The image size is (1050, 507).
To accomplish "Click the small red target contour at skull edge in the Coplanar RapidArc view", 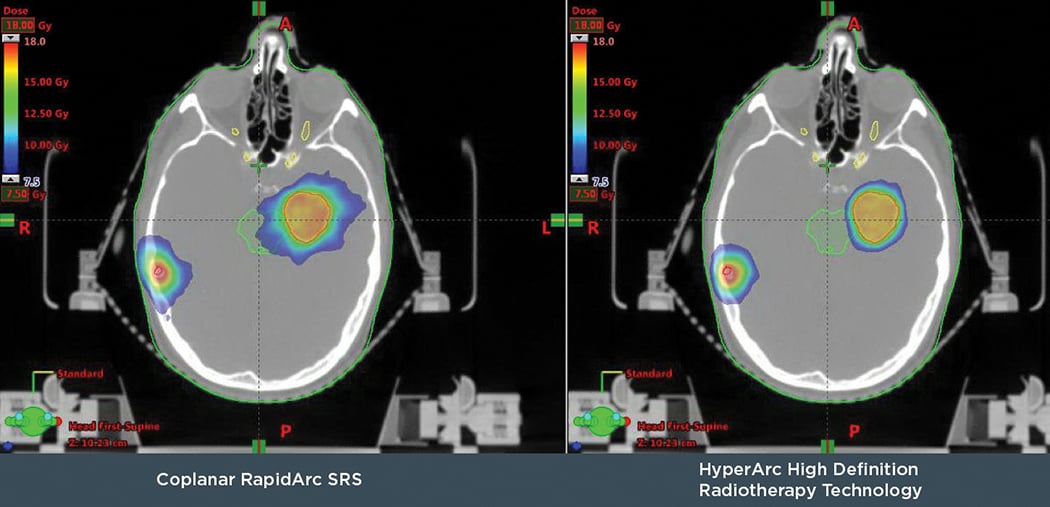I will coord(159,271).
